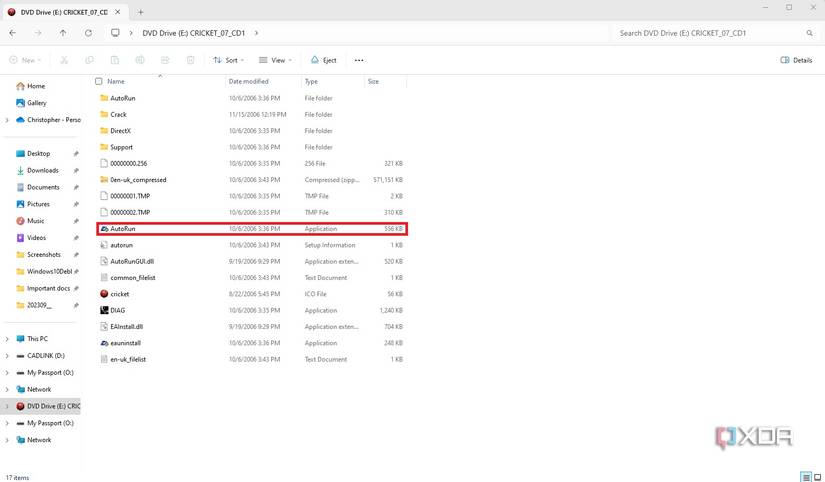Toggle the Details pane button
The width and height of the screenshot is (825, 482).
coord(796,60)
